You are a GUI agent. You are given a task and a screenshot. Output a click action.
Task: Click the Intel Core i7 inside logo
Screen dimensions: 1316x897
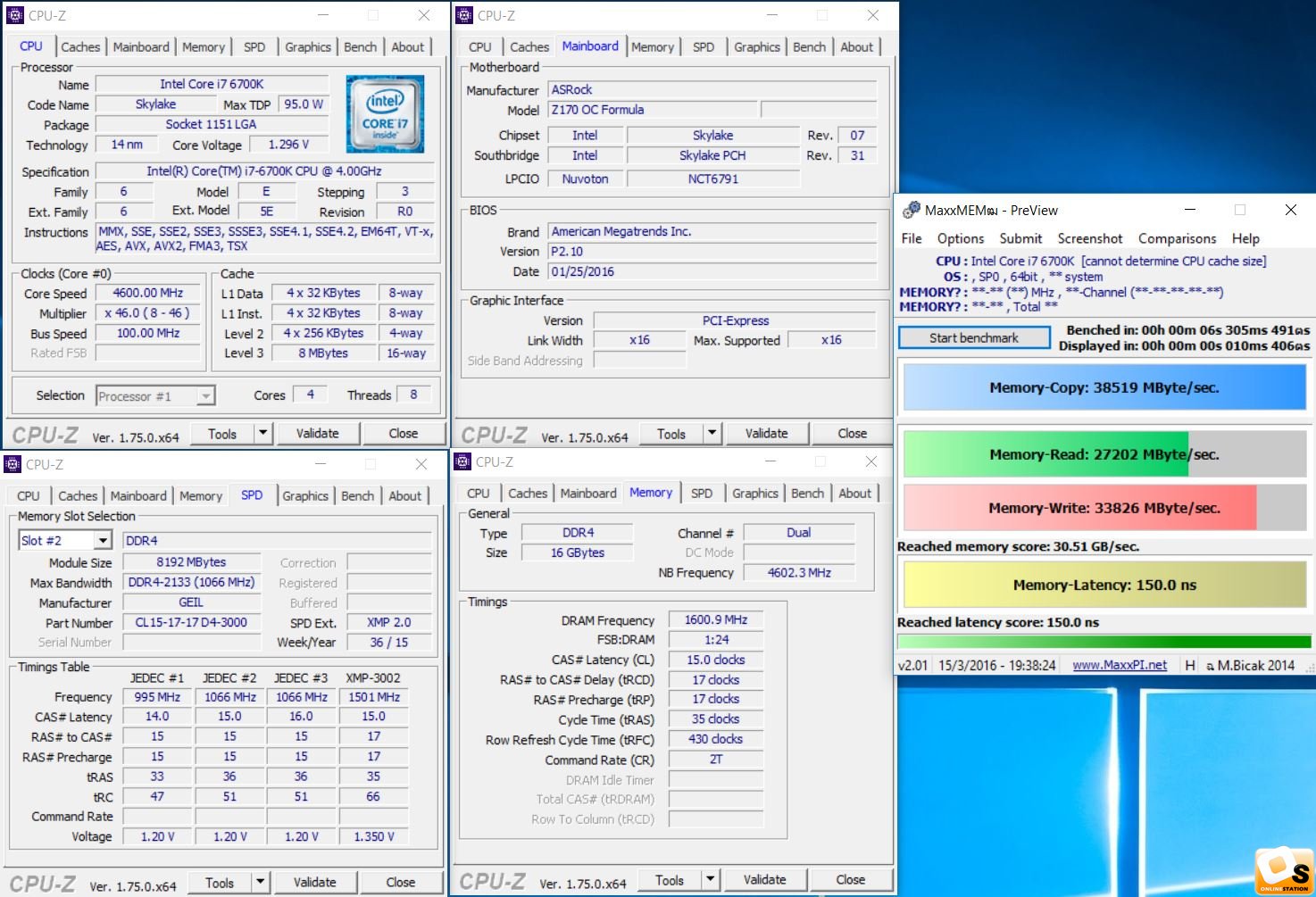point(385,114)
